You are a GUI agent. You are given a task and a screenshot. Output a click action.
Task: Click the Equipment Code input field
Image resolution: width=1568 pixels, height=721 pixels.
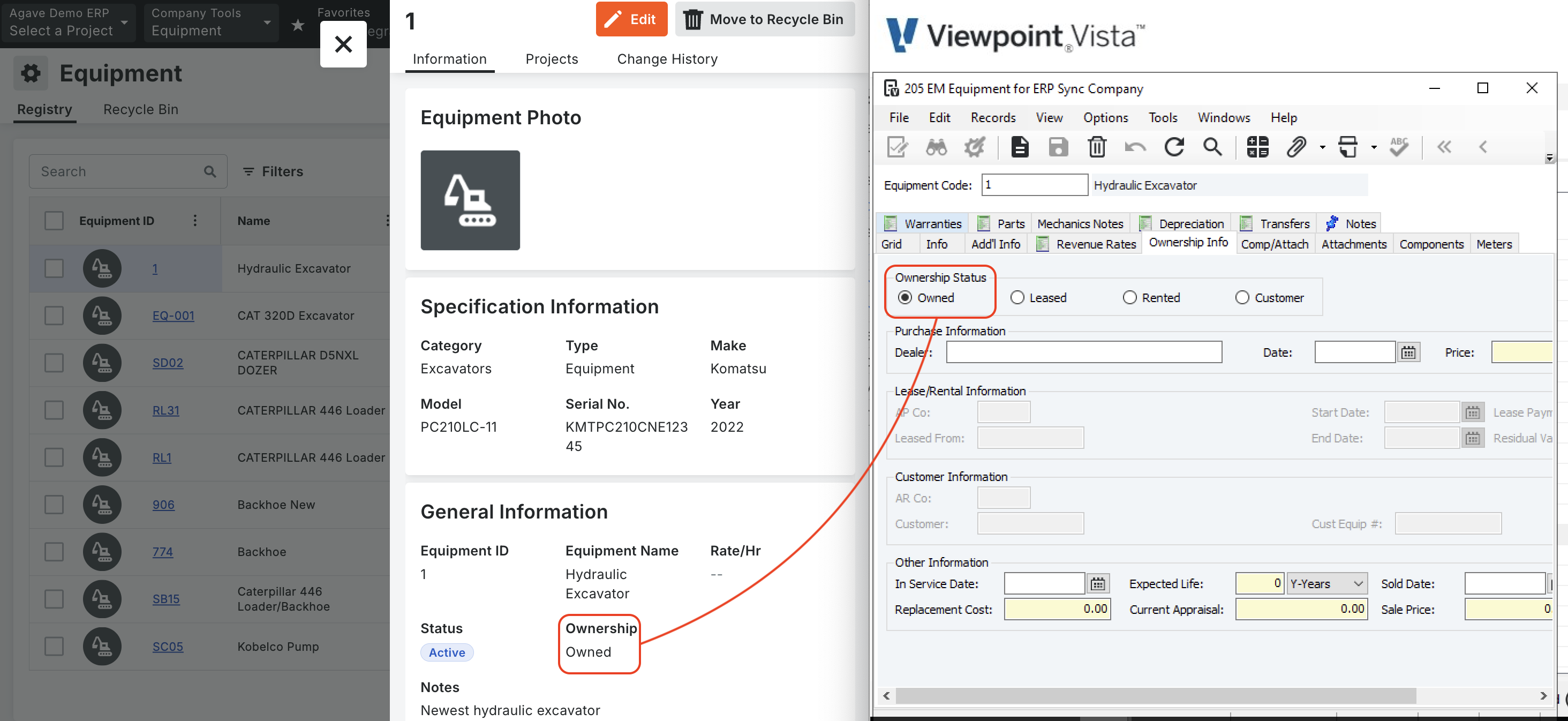[1034, 185]
